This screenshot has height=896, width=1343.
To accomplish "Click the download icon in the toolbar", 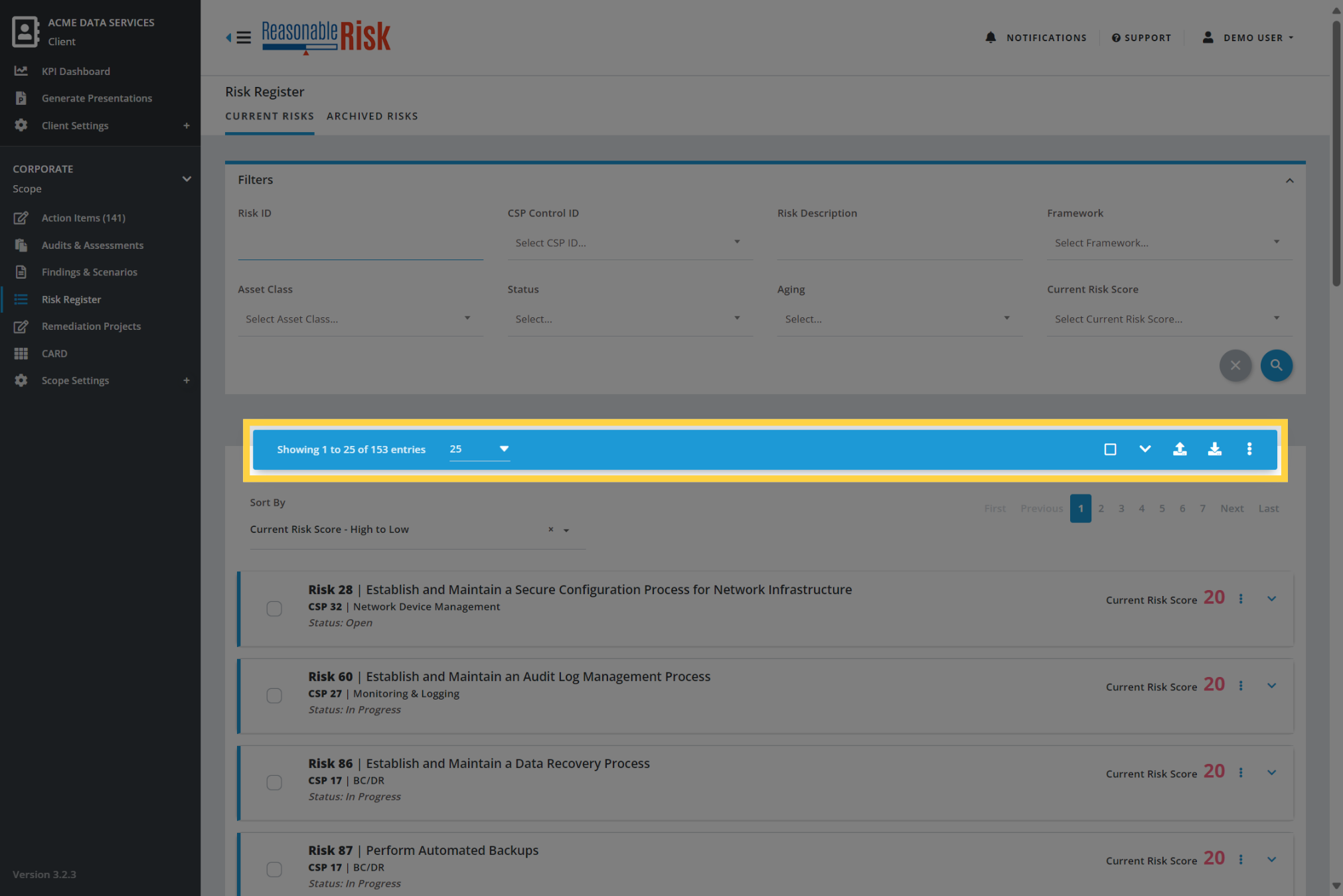I will [1214, 449].
